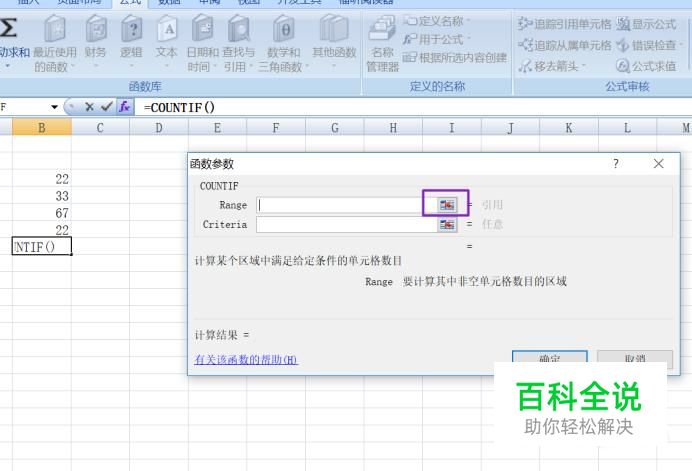Viewport: 692px width, 471px height.
Task: Toggle Show Formulas (显示公式)
Action: pos(646,24)
